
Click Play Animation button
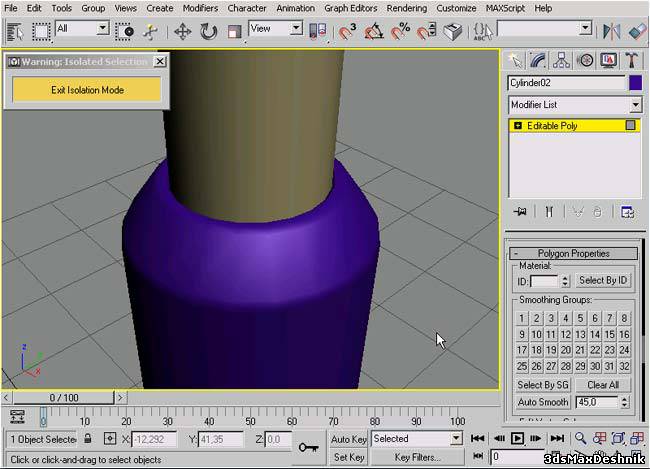coord(517,438)
